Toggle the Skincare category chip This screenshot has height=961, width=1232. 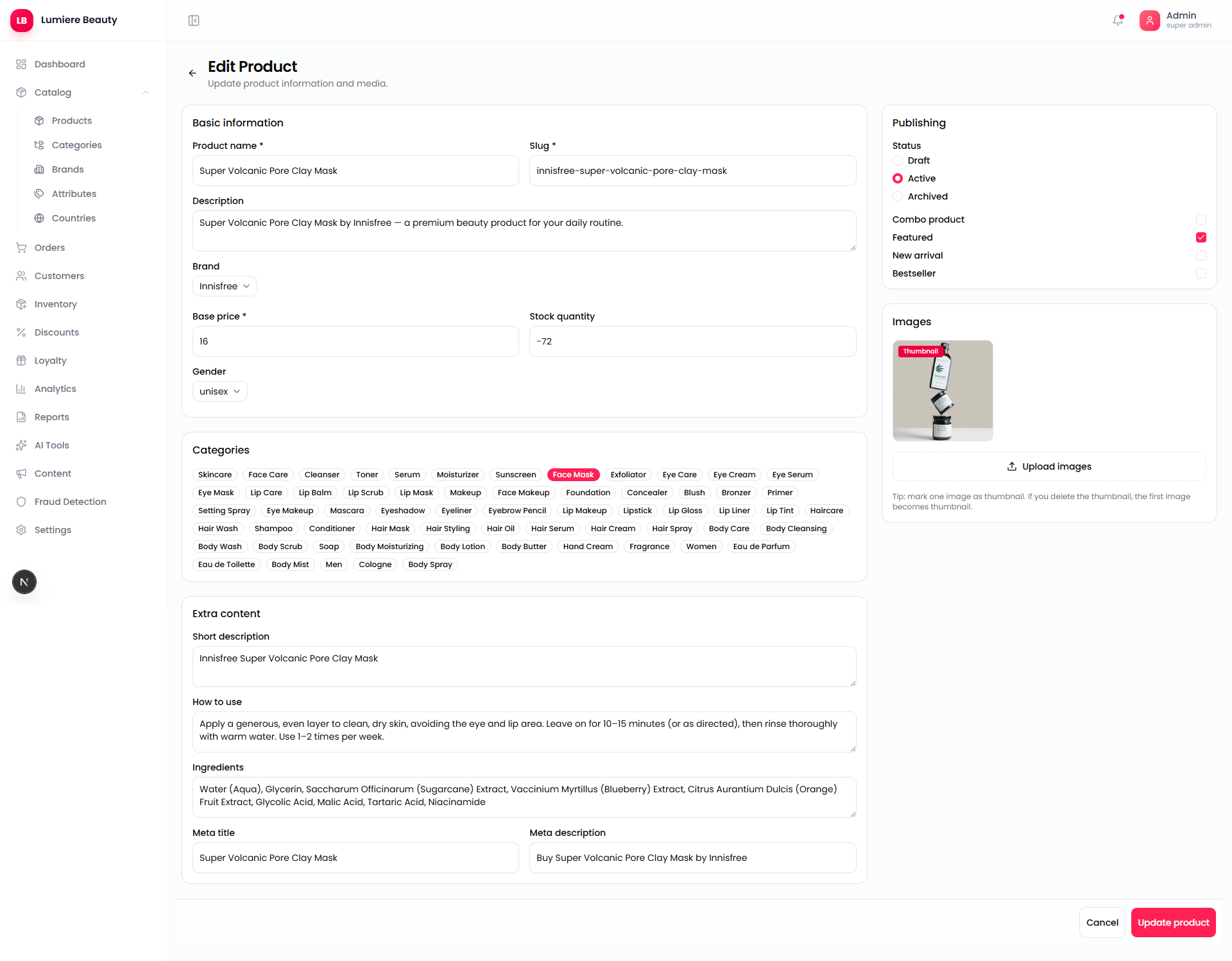pyautogui.click(x=215, y=475)
